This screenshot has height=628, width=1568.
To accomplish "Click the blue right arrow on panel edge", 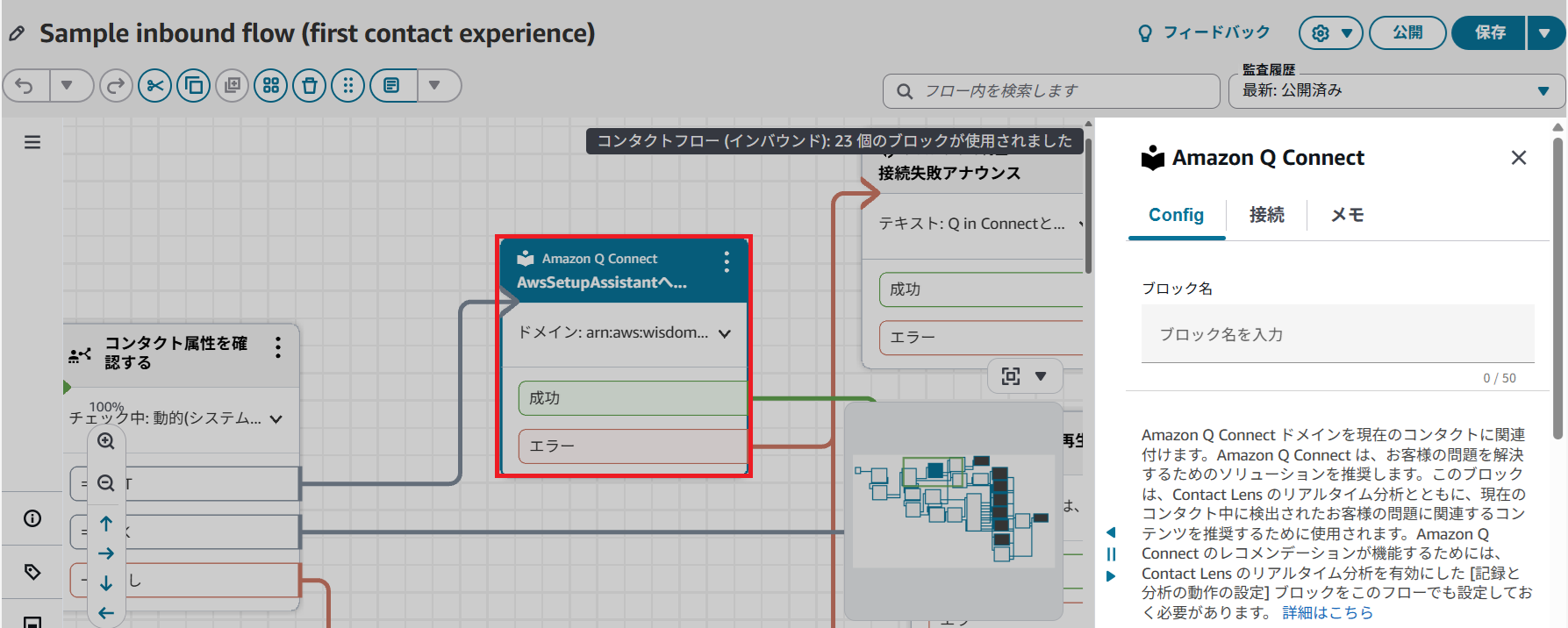I will click(1111, 576).
